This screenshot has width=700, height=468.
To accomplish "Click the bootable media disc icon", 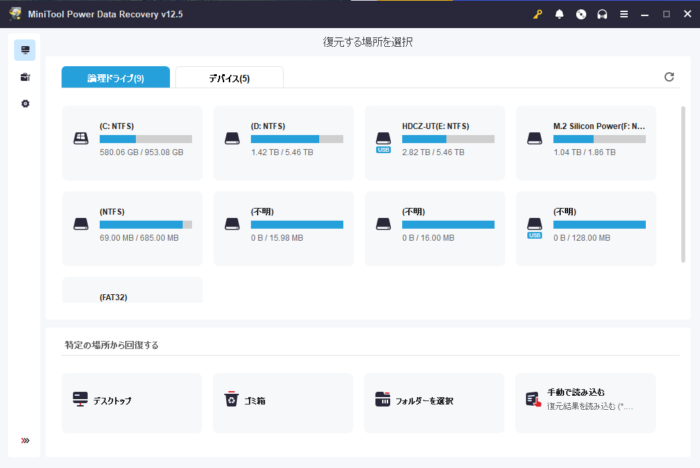I will tap(581, 14).
